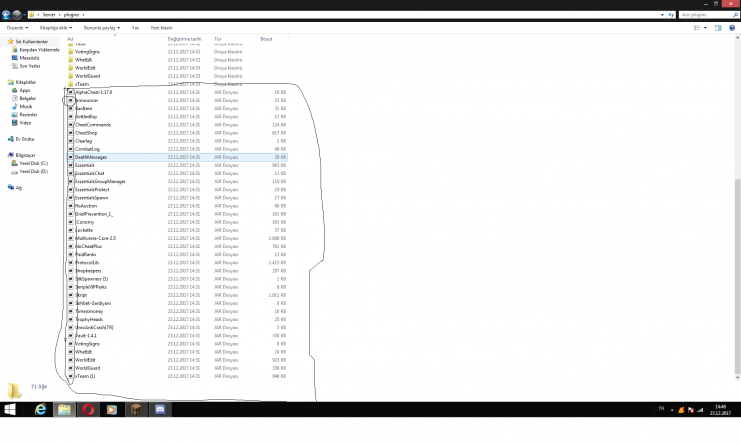Toggle the preview pane icon

click(x=718, y=28)
